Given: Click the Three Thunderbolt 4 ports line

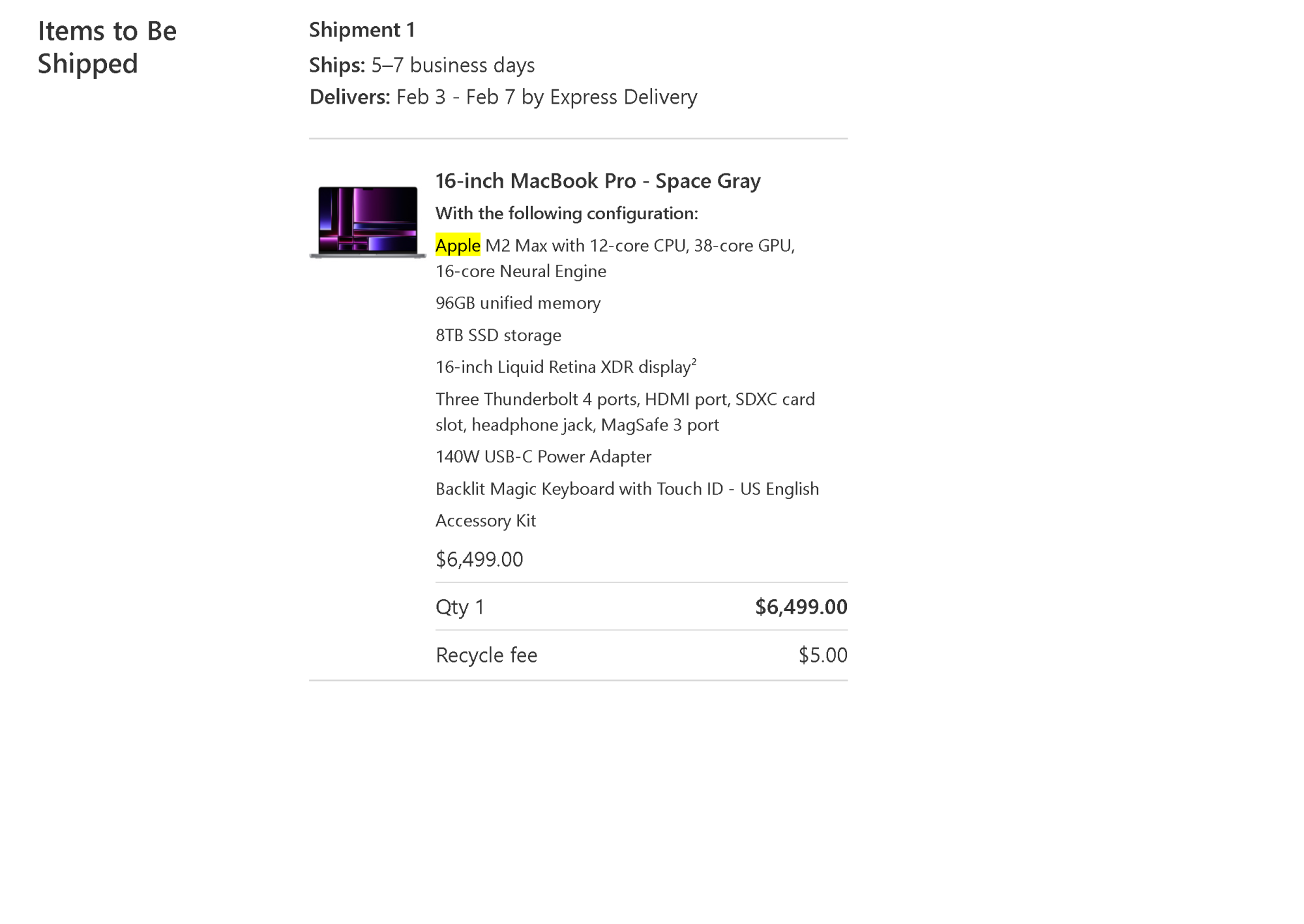Looking at the screenshot, I should point(625,412).
